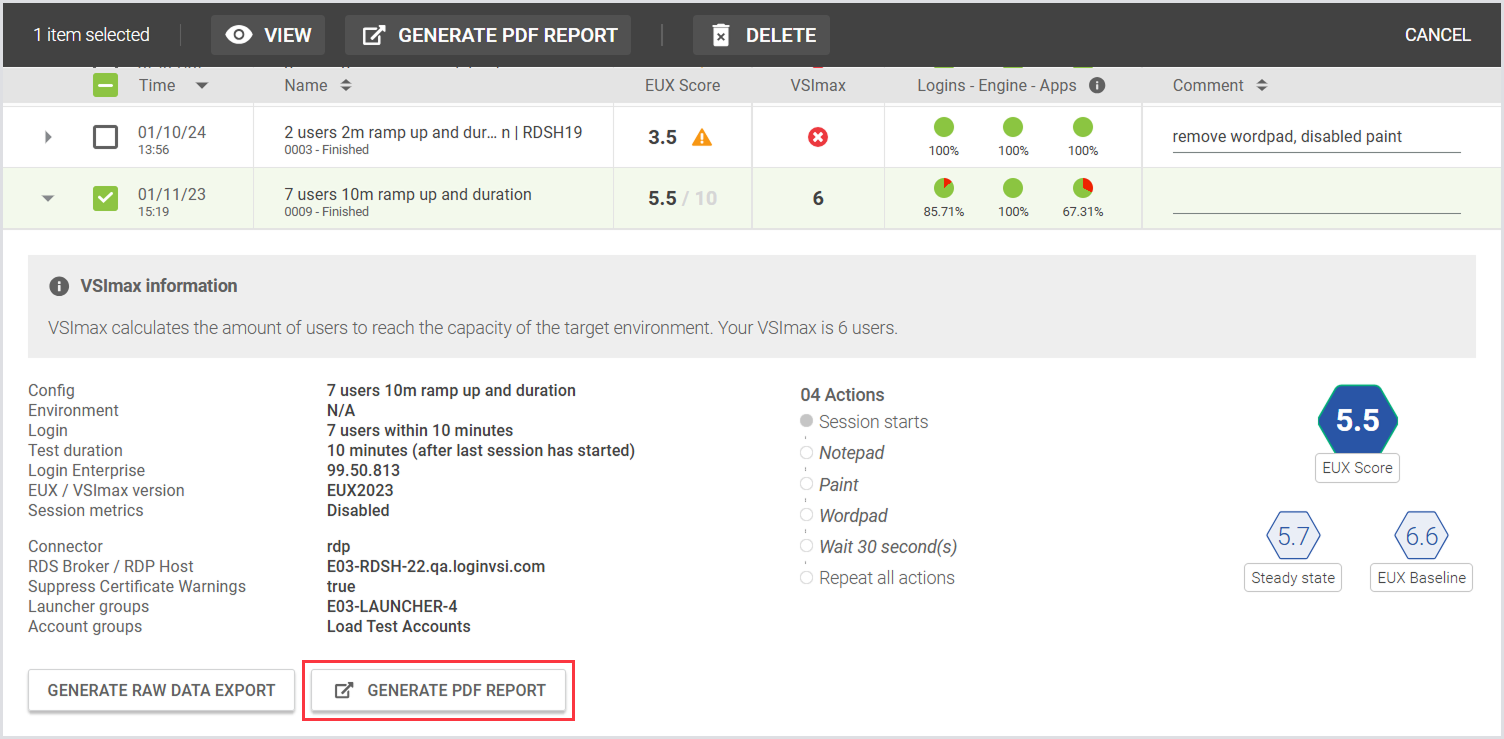Open the Time column sort dropdown arrow
Screen dimensions: 1504x739
202,86
